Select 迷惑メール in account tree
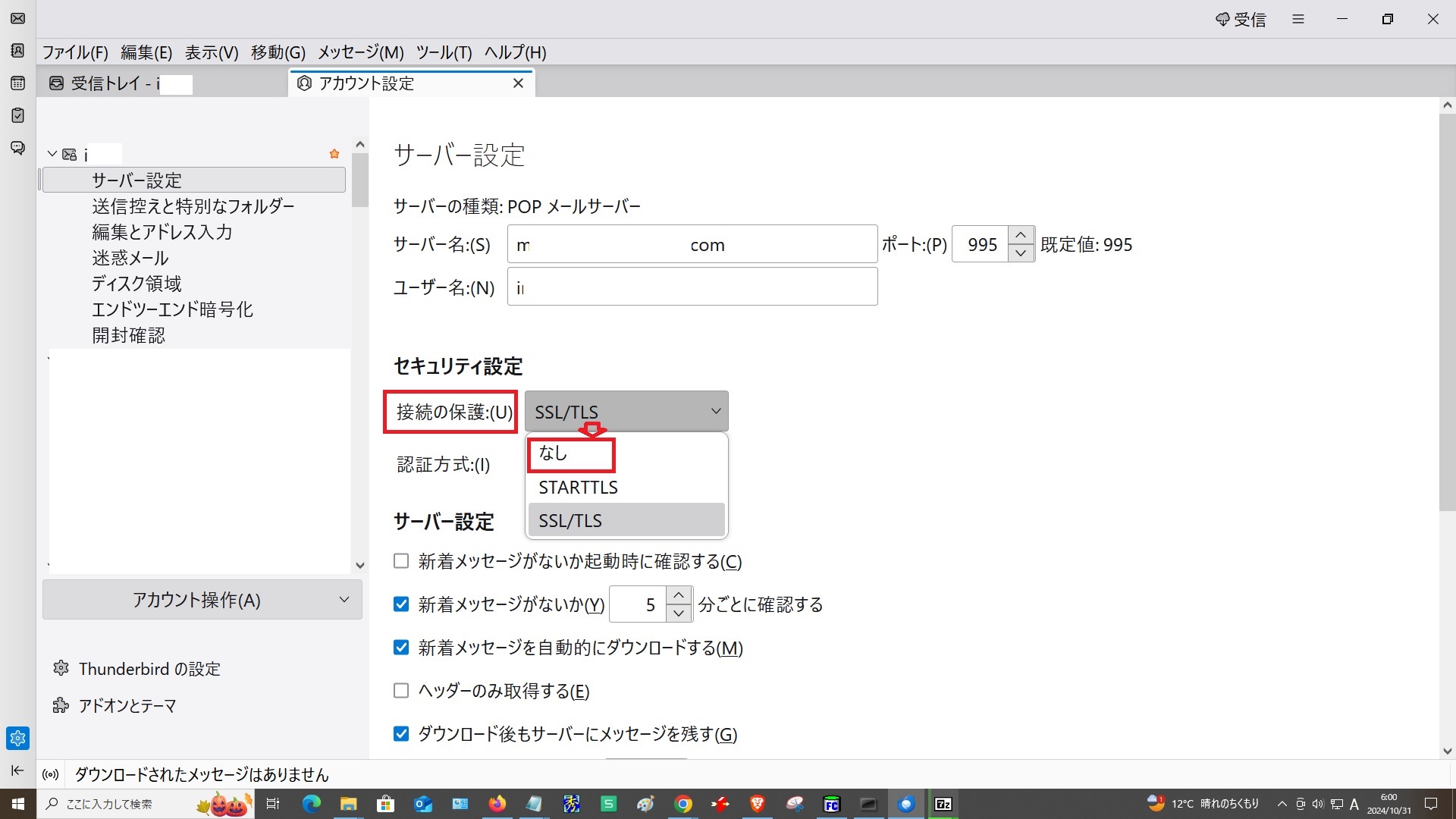 point(130,258)
